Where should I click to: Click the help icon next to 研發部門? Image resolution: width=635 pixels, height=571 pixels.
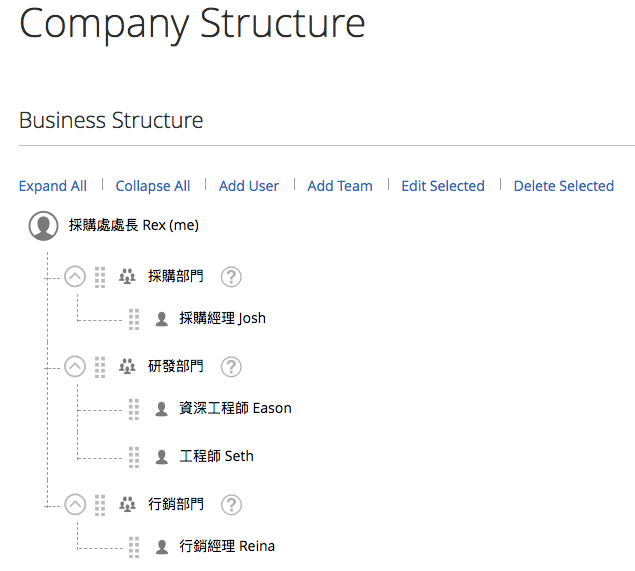click(x=232, y=367)
